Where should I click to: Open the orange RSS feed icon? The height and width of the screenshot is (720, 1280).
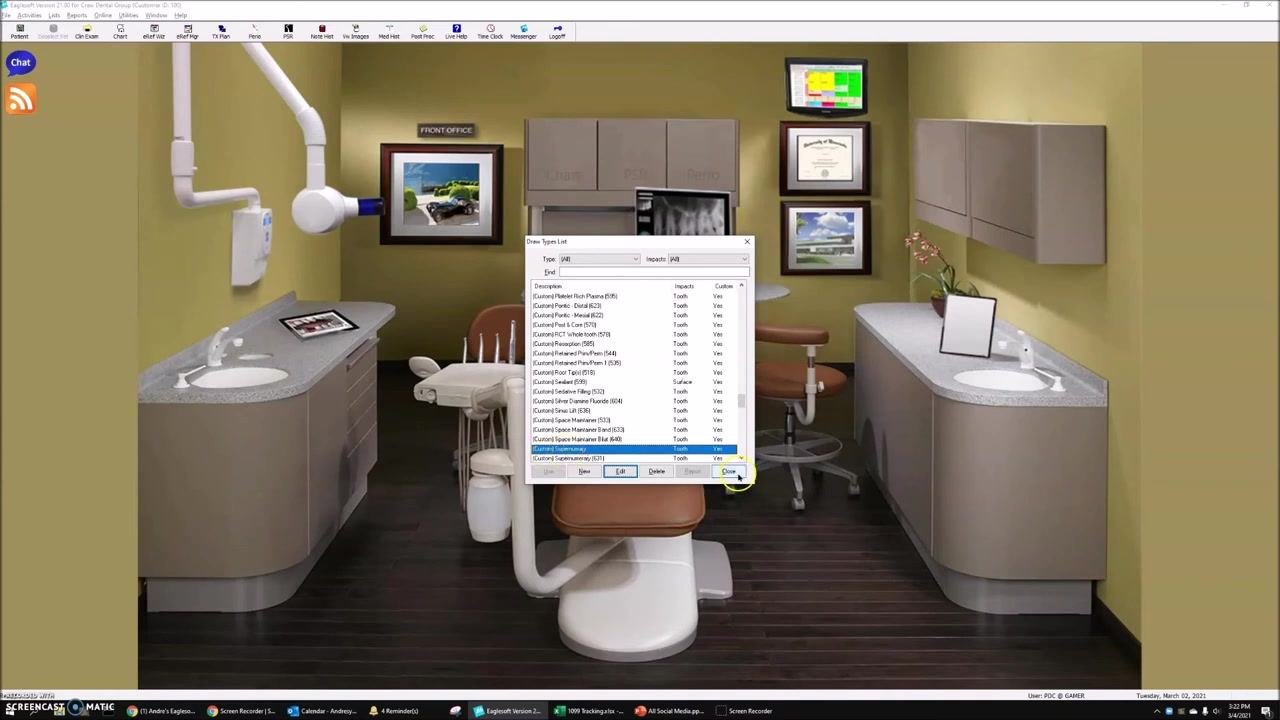pos(20,99)
